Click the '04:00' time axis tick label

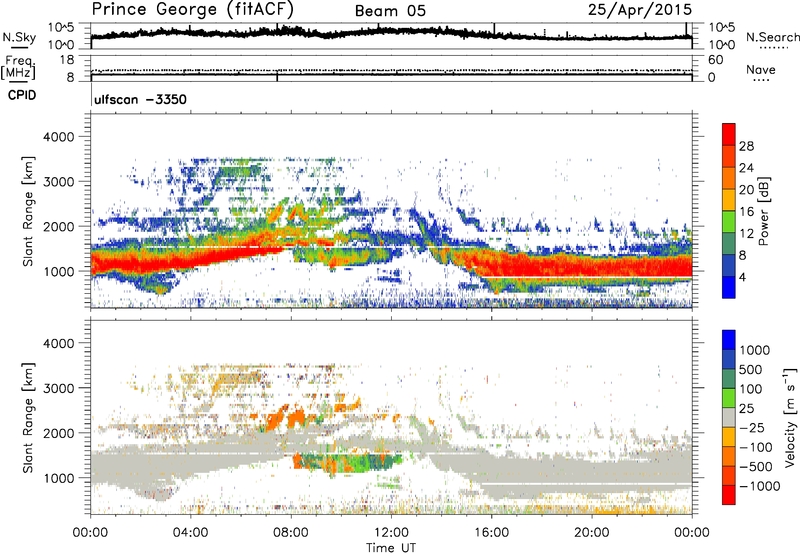click(x=190, y=533)
